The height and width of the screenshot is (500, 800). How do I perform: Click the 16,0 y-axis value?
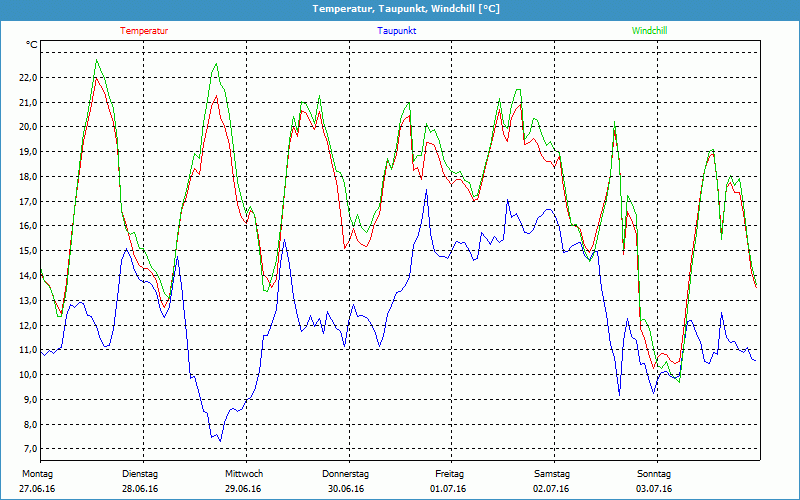[28, 226]
